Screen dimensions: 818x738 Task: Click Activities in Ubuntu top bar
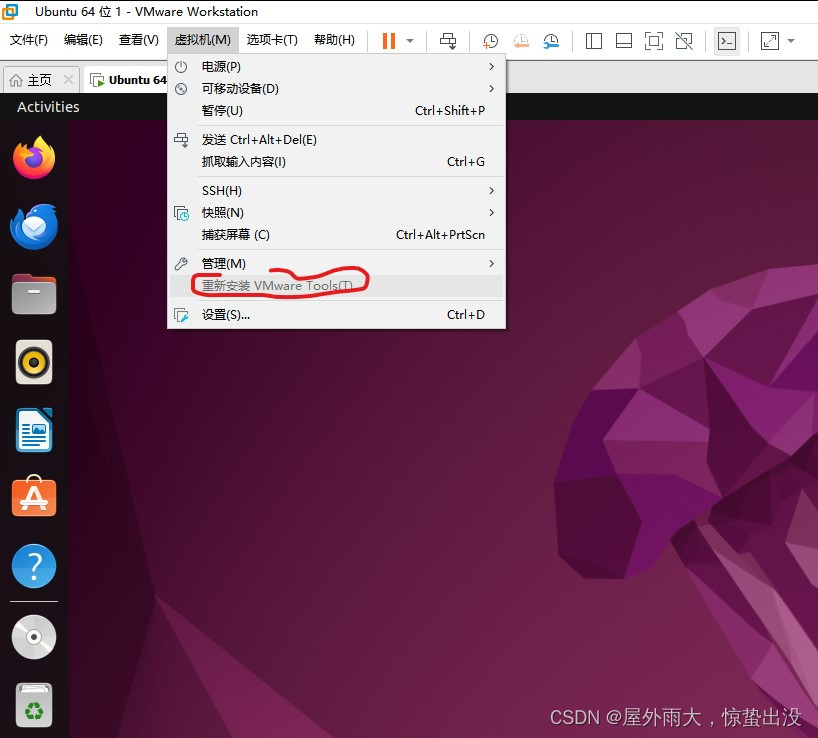point(48,107)
